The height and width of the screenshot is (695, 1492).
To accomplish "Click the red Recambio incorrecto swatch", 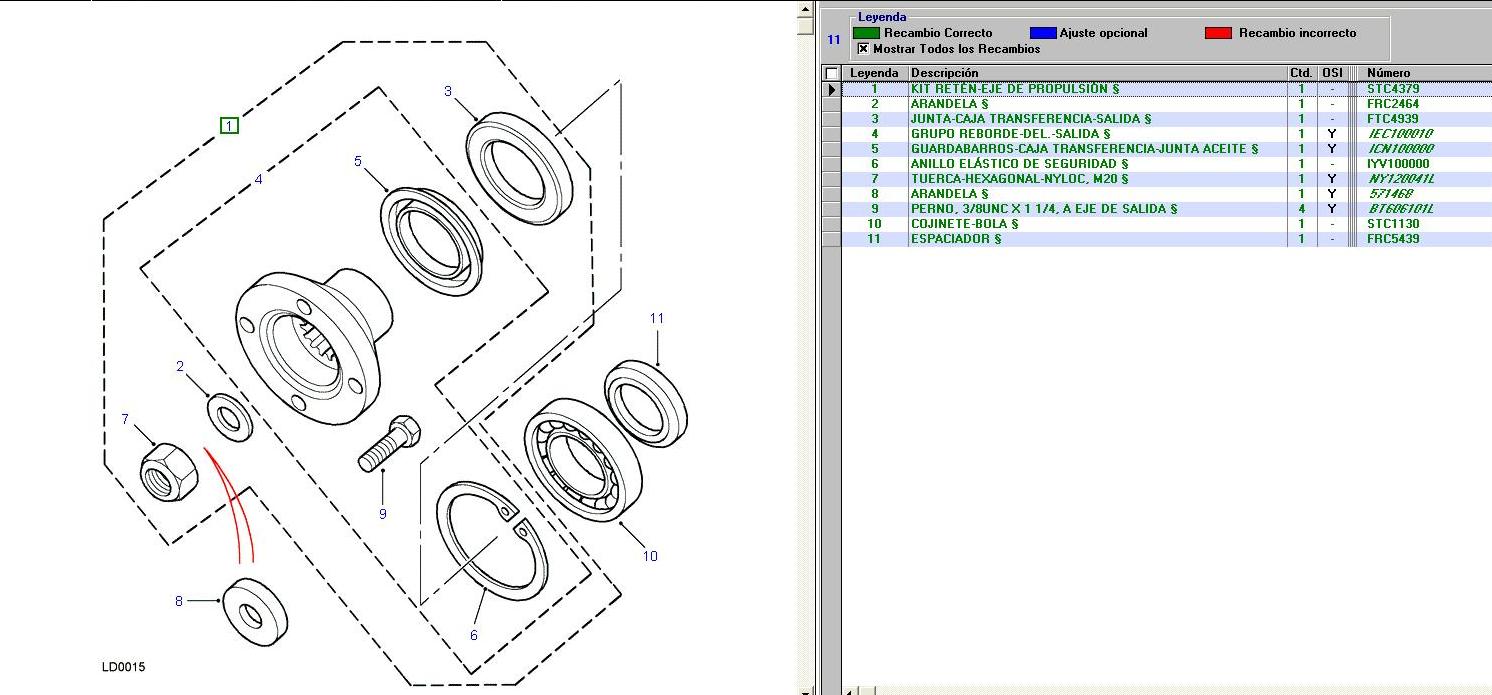I will [x=1217, y=33].
